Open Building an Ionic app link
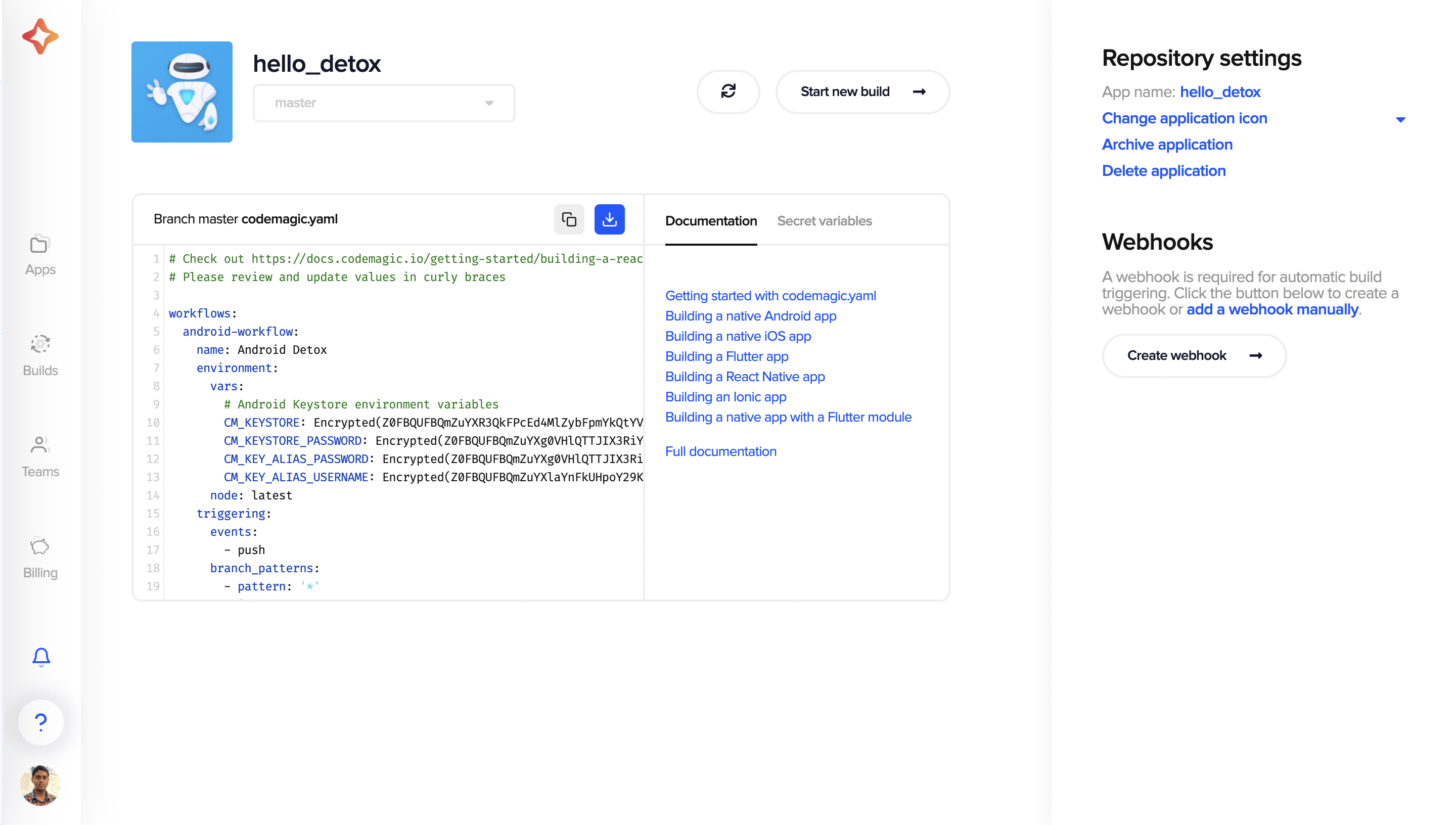1456x825 pixels. click(x=726, y=397)
